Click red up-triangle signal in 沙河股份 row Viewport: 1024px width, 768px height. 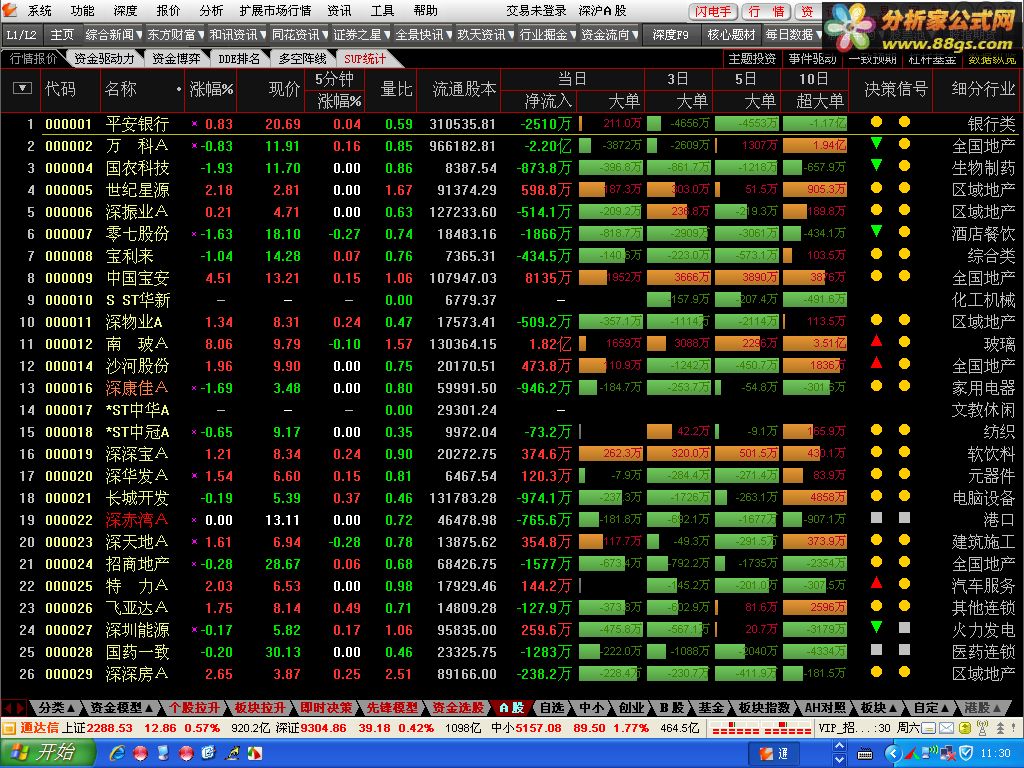click(x=876, y=362)
